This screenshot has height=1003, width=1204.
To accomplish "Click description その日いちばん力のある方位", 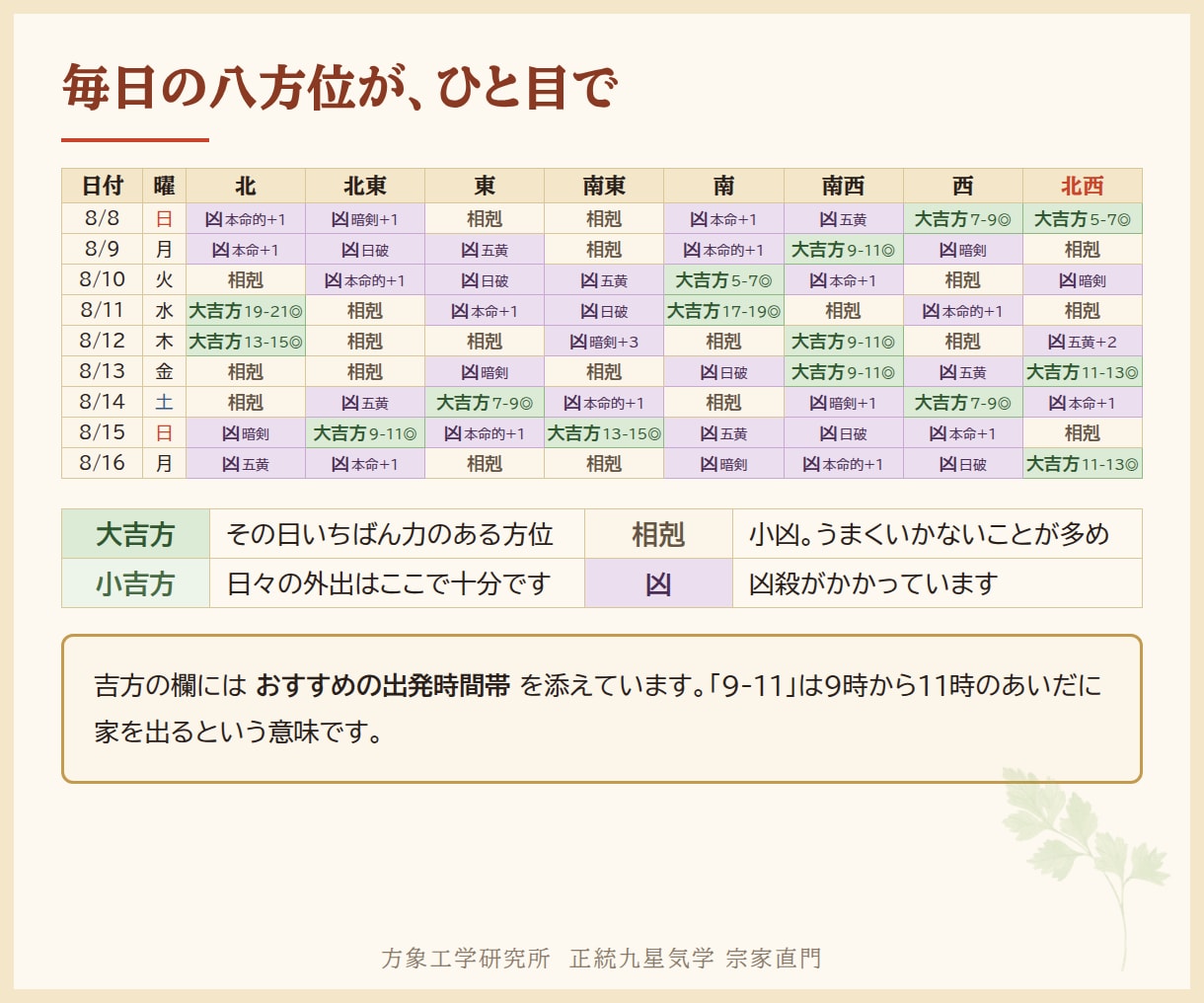I will (390, 534).
